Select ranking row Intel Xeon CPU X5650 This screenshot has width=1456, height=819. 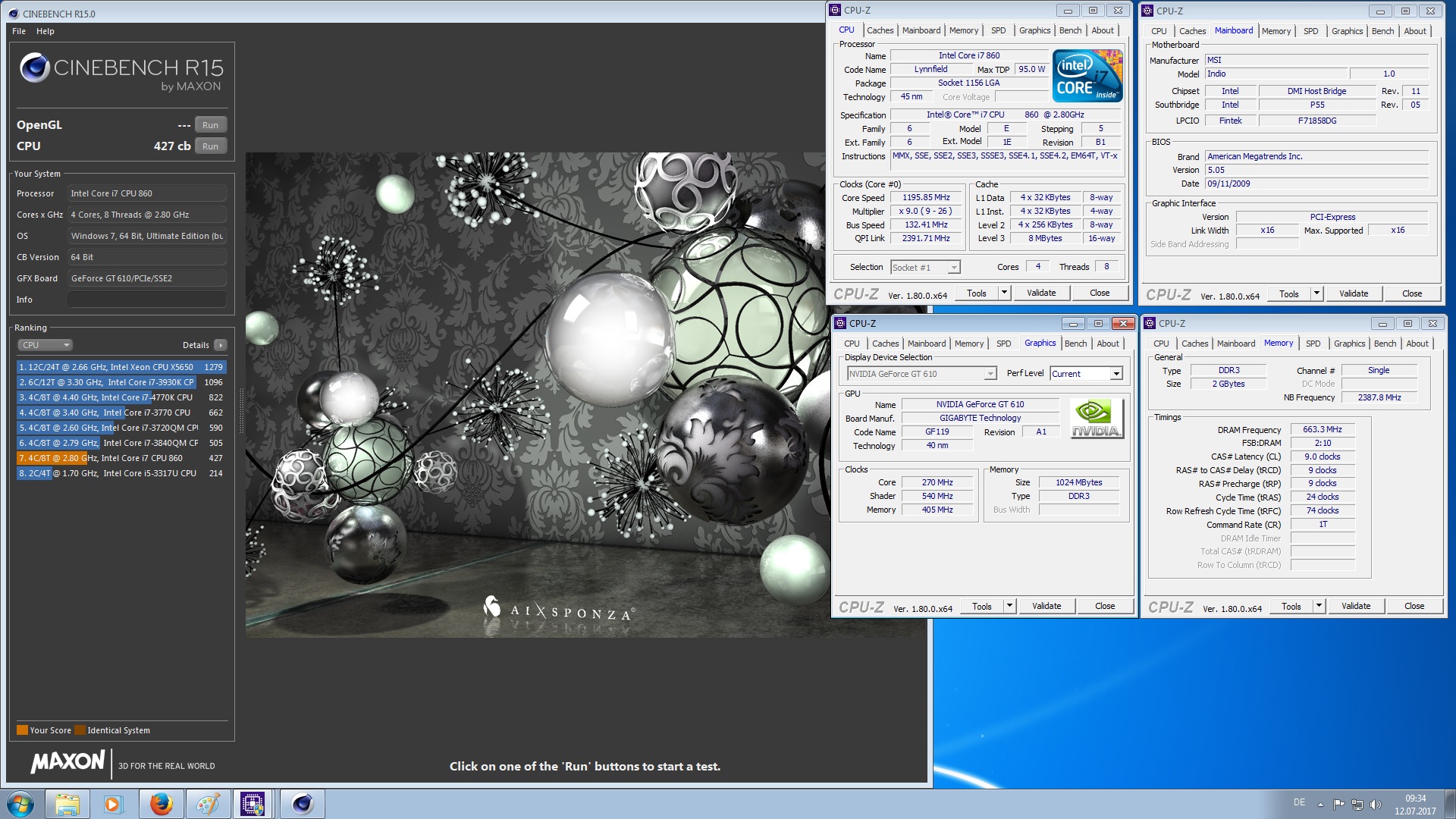(x=121, y=367)
